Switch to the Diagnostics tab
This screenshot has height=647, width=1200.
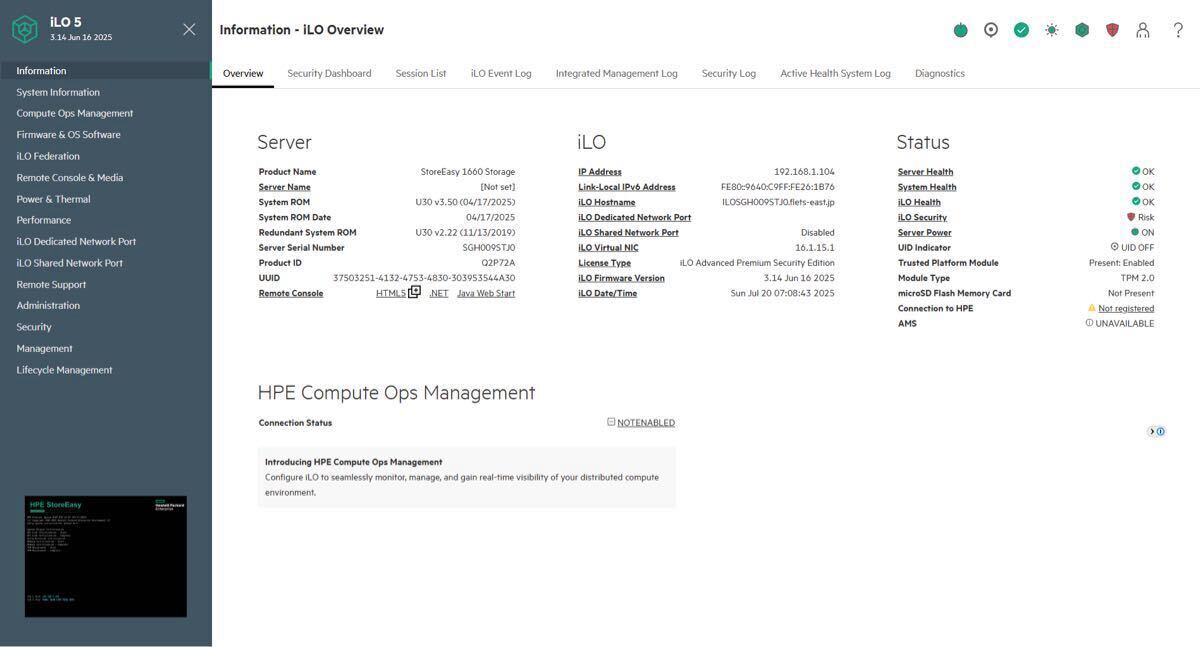click(940, 73)
